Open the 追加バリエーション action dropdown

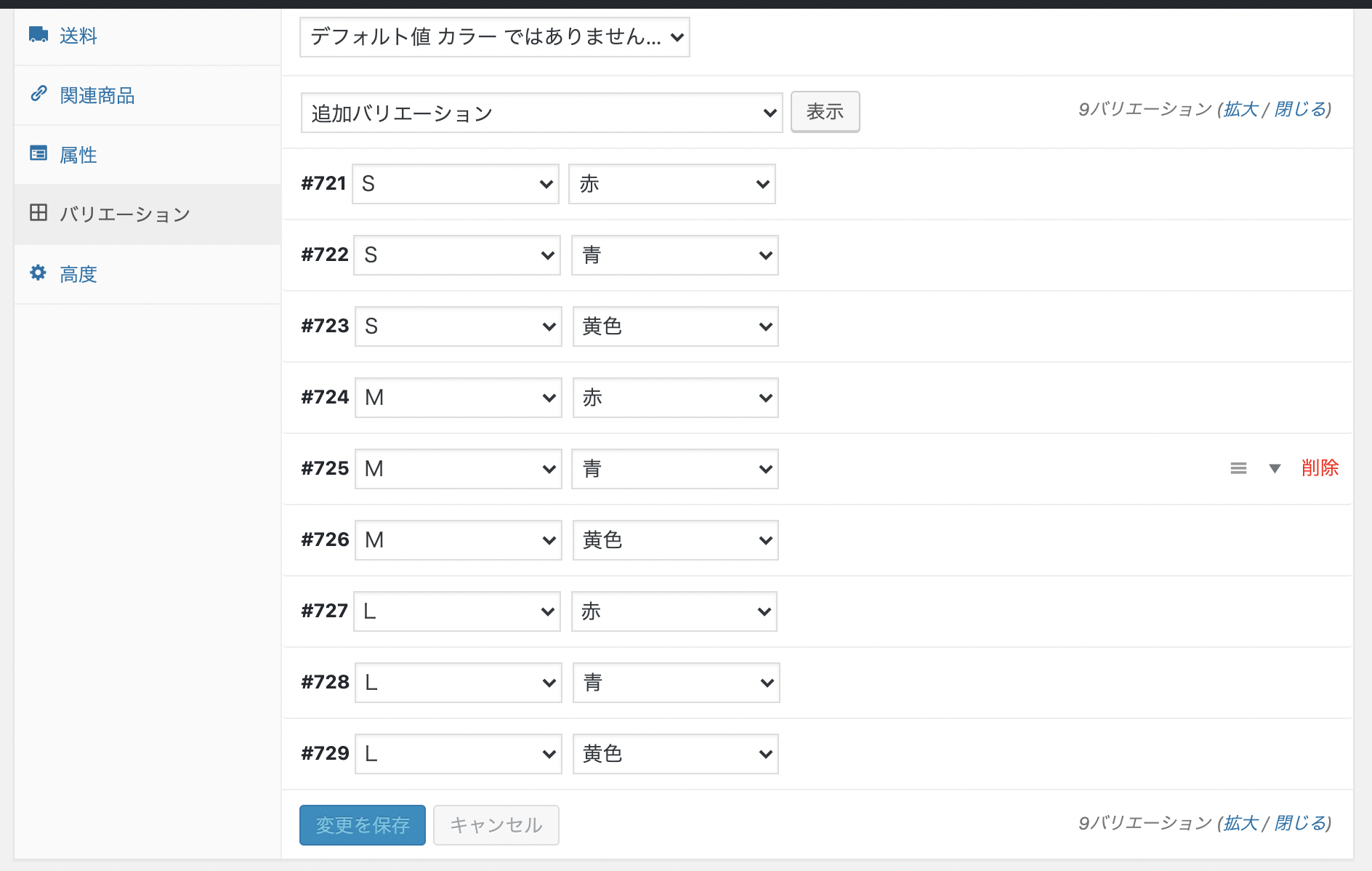click(x=541, y=113)
